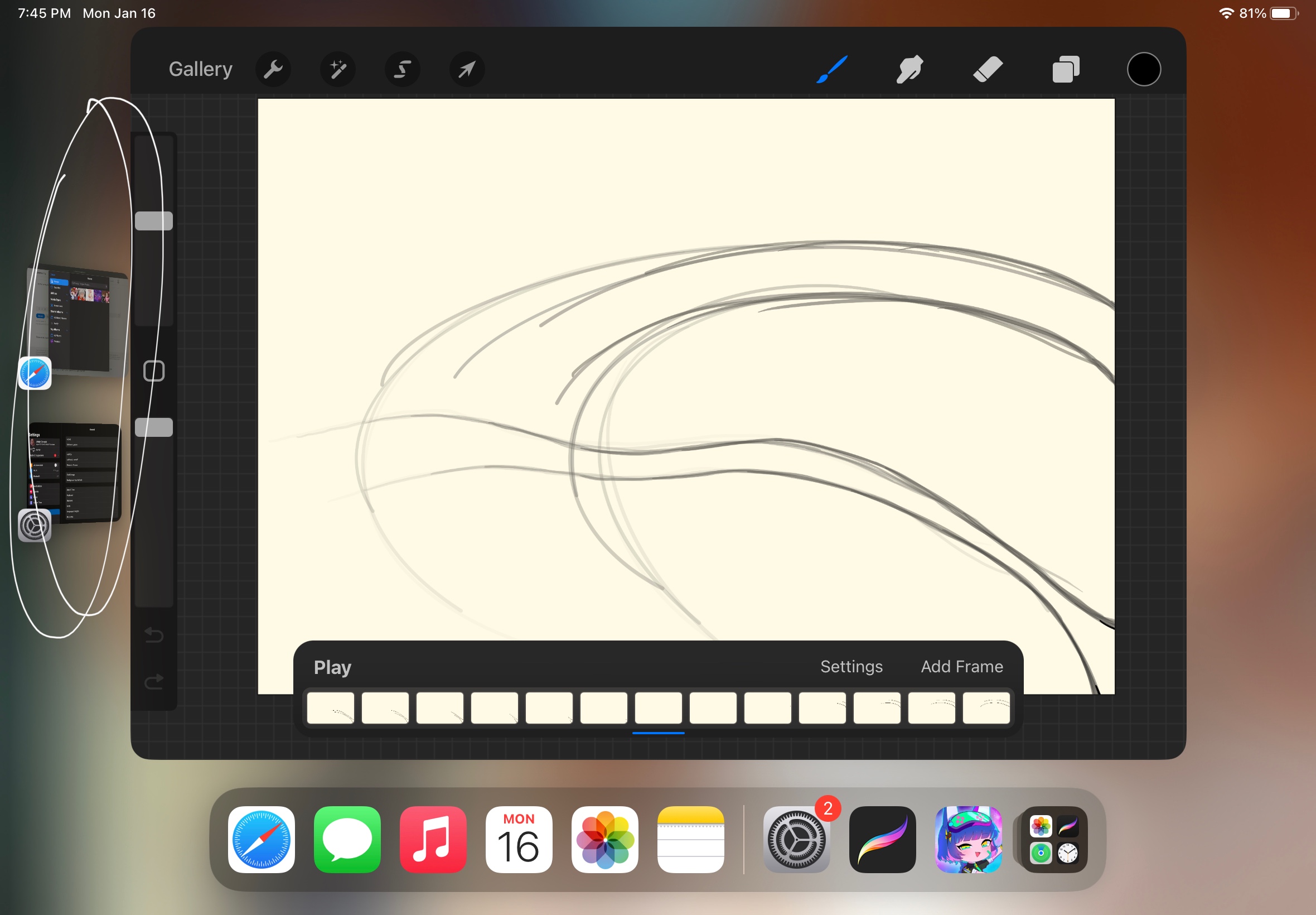Viewport: 1316px width, 915px height.
Task: Select the Smudge tool
Action: (x=909, y=69)
